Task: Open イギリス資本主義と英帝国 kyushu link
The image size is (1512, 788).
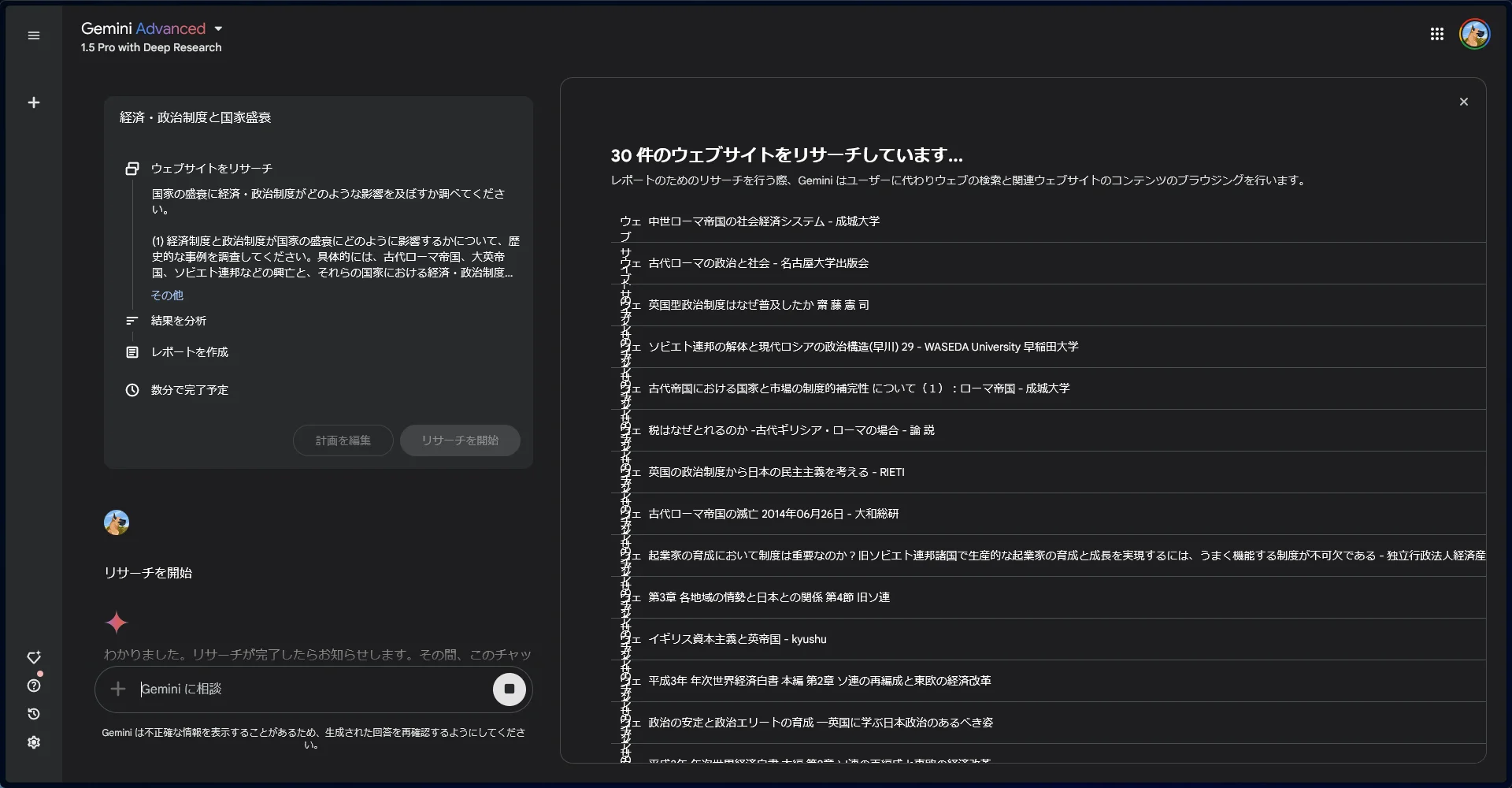Action: pyautogui.click(x=737, y=639)
